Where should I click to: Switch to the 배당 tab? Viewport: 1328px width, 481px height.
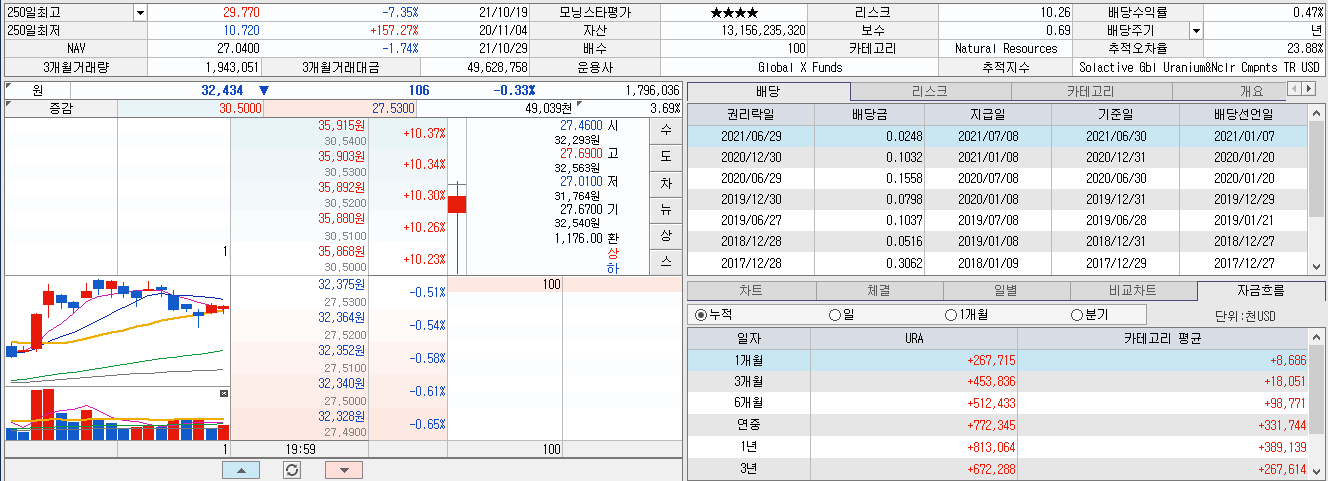pos(768,91)
